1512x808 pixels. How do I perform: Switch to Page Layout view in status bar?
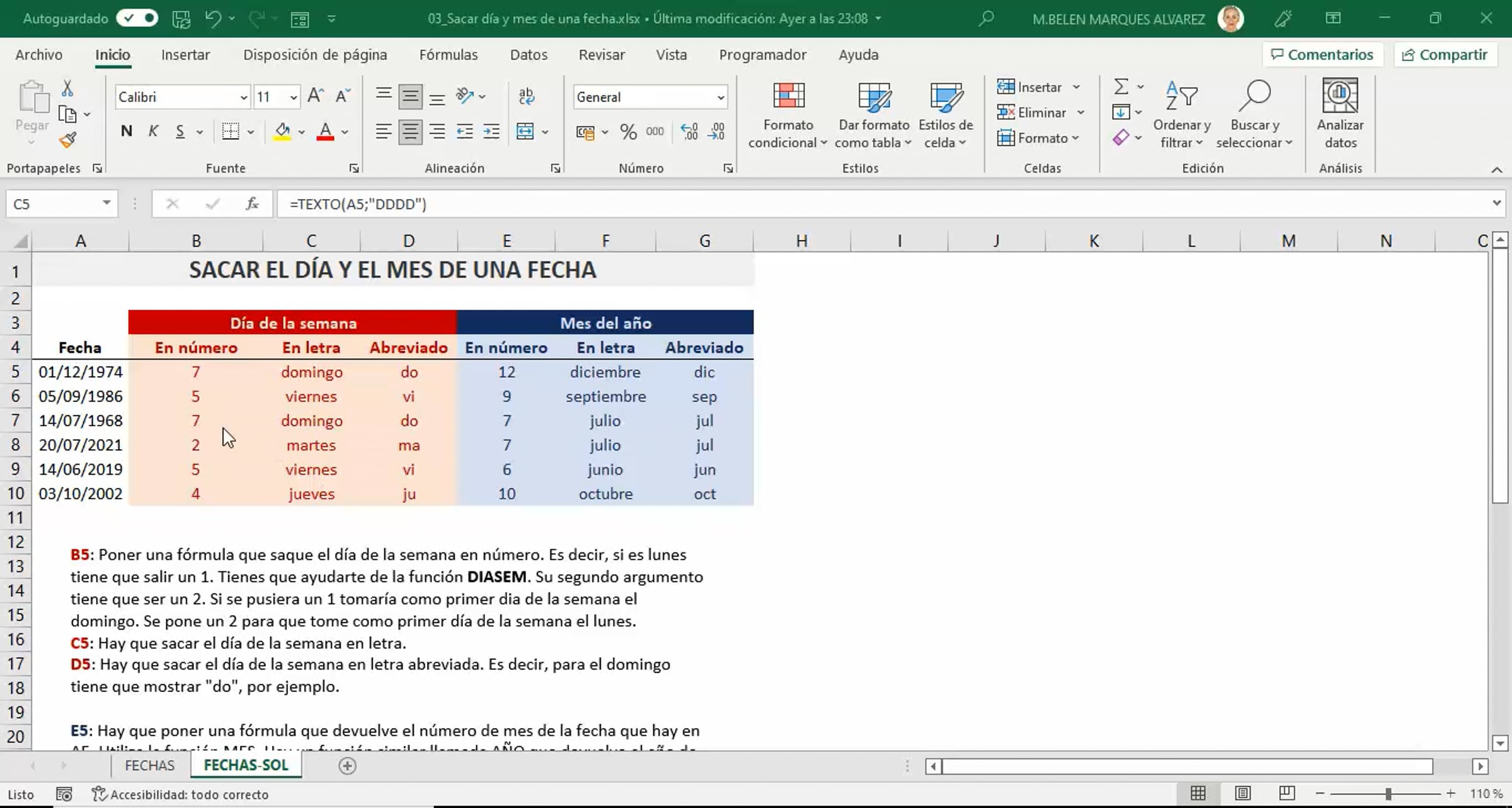click(x=1242, y=794)
